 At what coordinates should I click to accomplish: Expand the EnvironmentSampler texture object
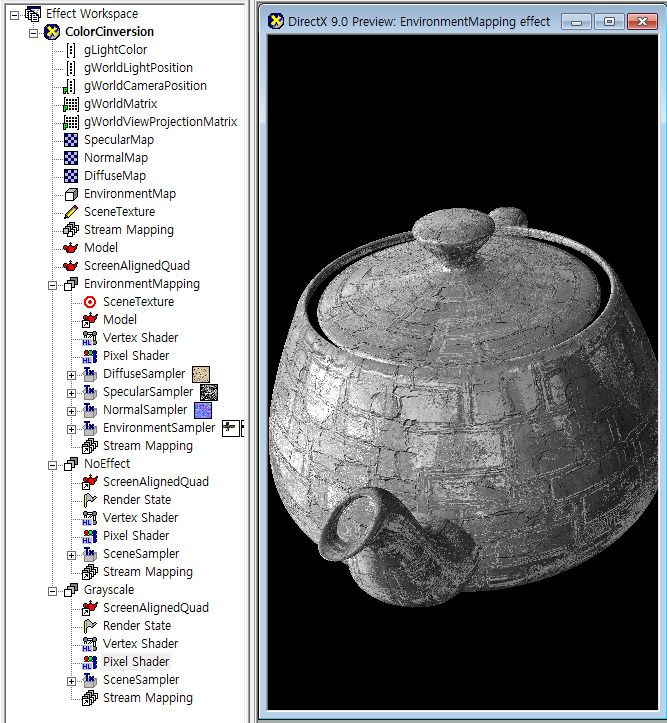point(71,429)
